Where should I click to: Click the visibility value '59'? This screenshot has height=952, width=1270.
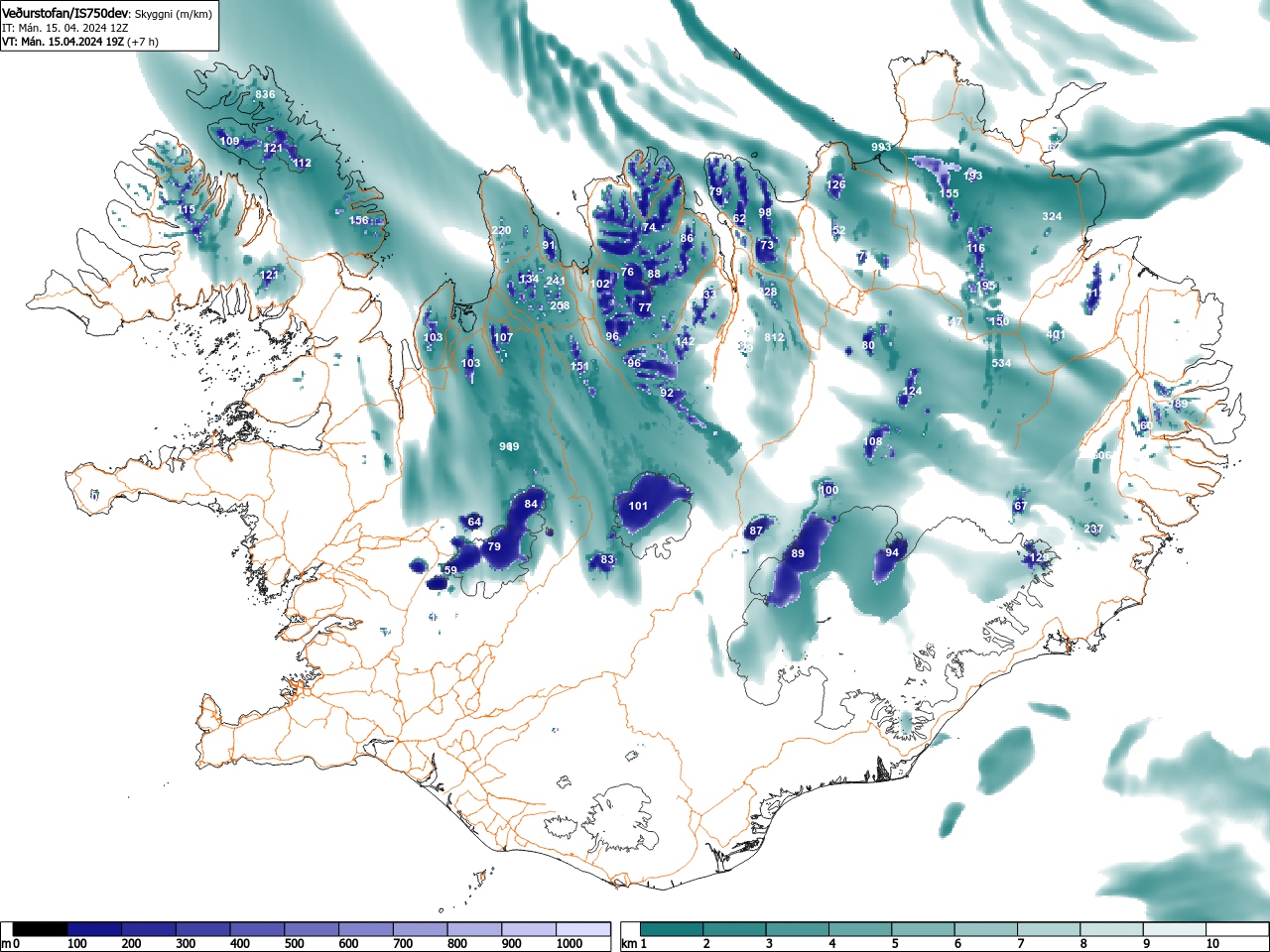(450, 571)
